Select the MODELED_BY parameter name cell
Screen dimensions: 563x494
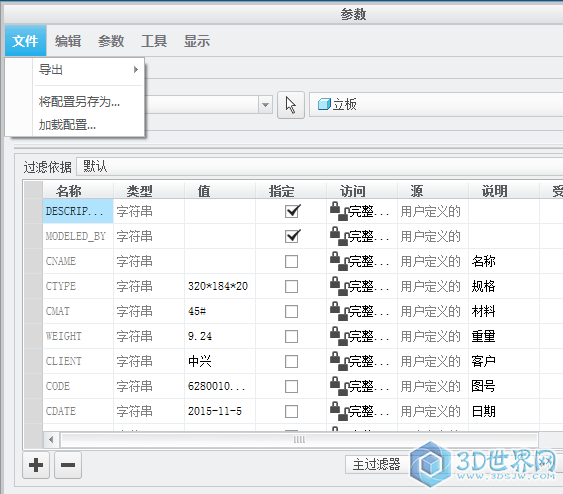78,236
